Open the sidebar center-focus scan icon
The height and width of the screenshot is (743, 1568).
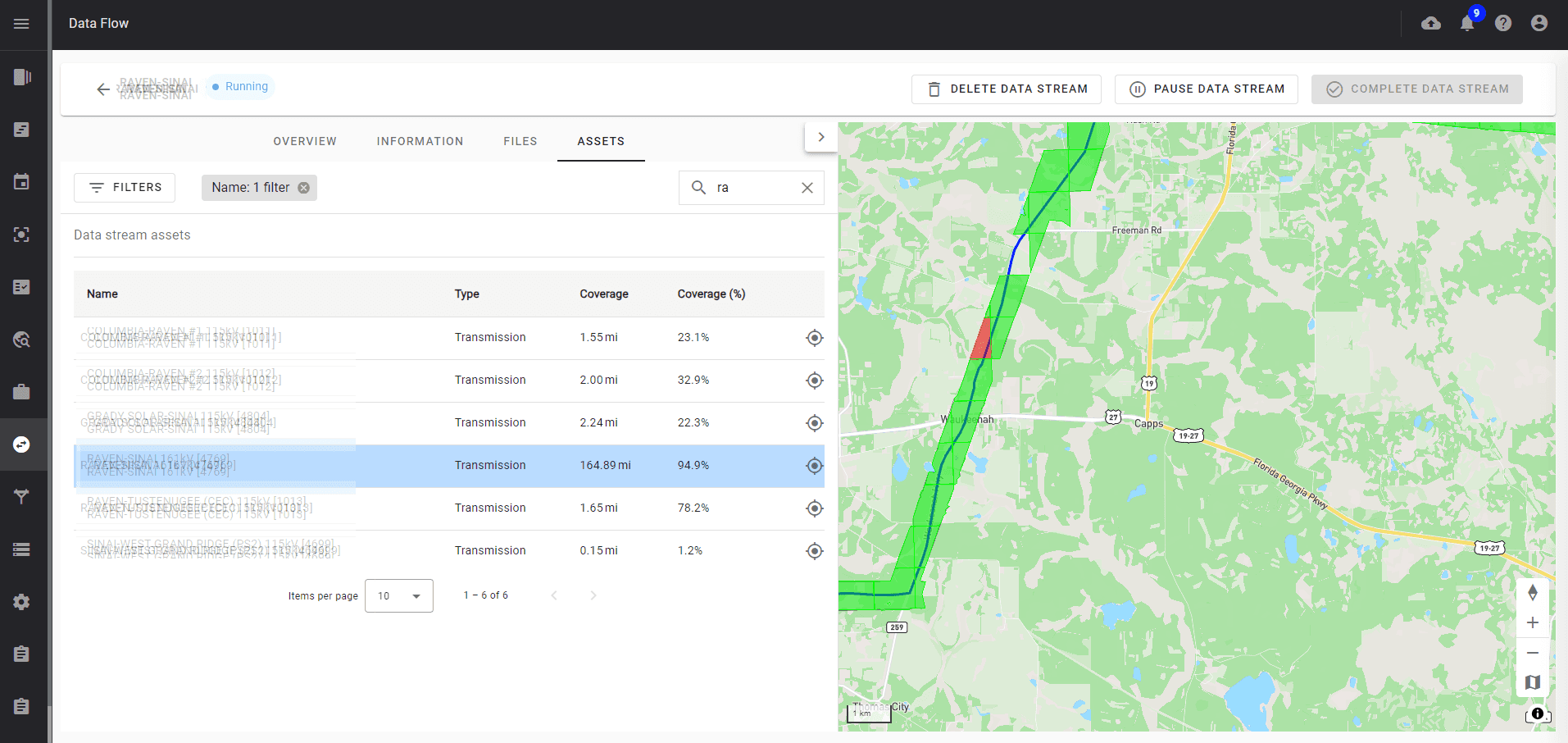tap(22, 235)
